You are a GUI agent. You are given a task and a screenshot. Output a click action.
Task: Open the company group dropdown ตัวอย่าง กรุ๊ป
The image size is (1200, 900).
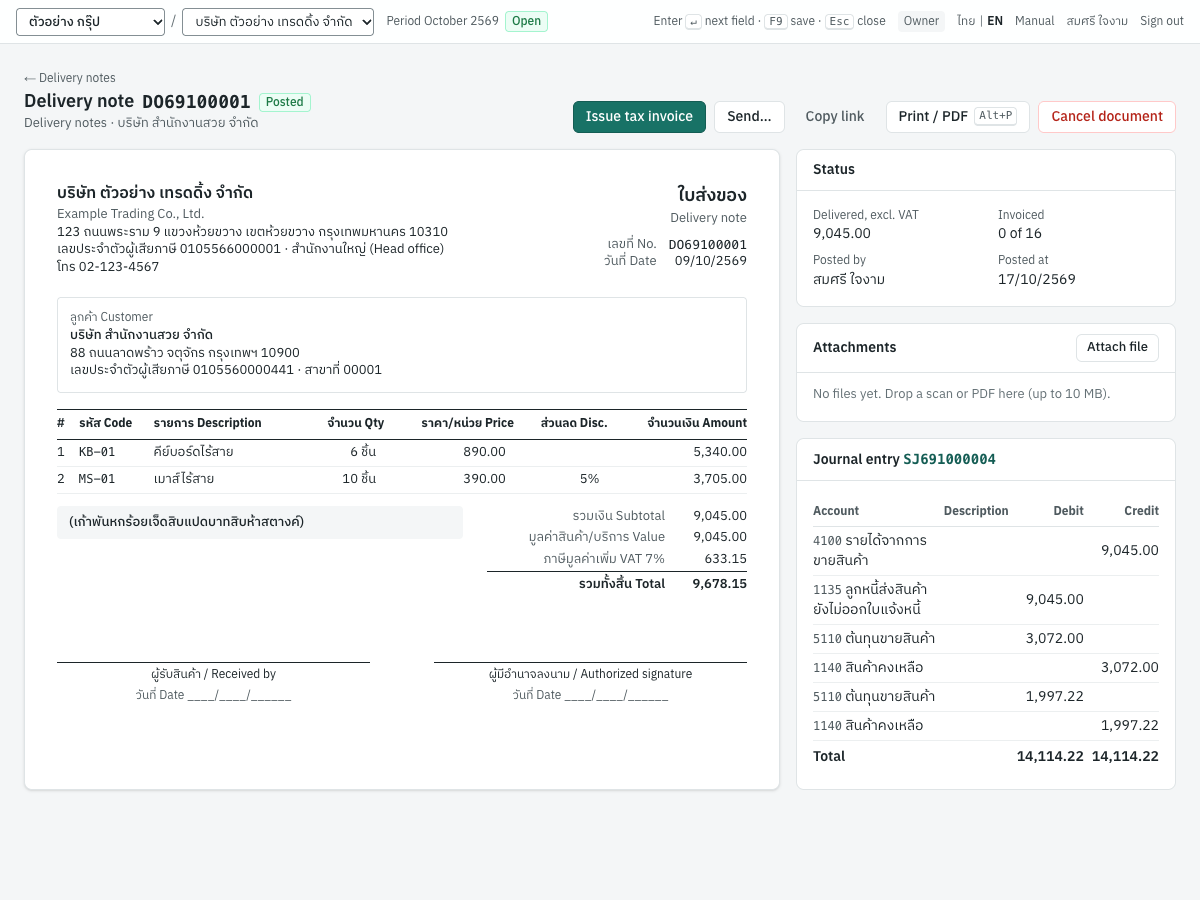point(90,21)
